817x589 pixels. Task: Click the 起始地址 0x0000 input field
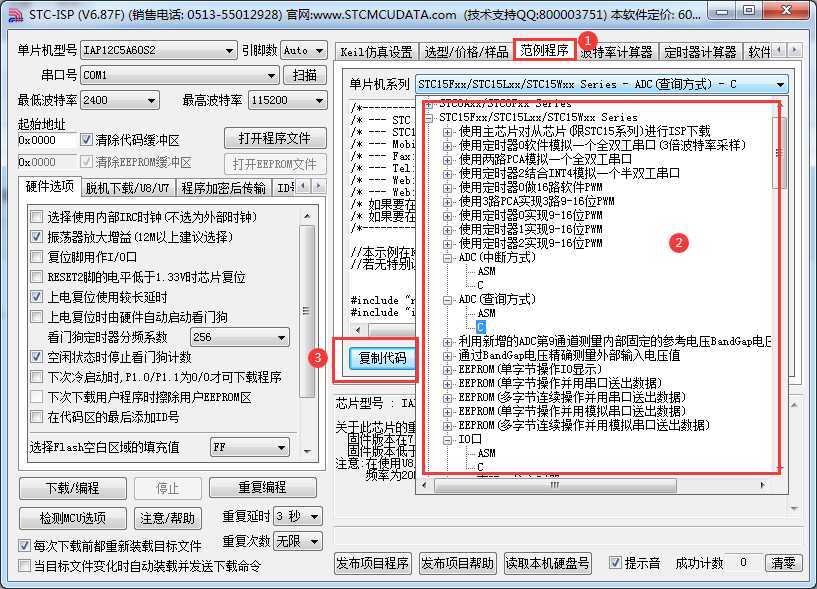click(x=46, y=140)
